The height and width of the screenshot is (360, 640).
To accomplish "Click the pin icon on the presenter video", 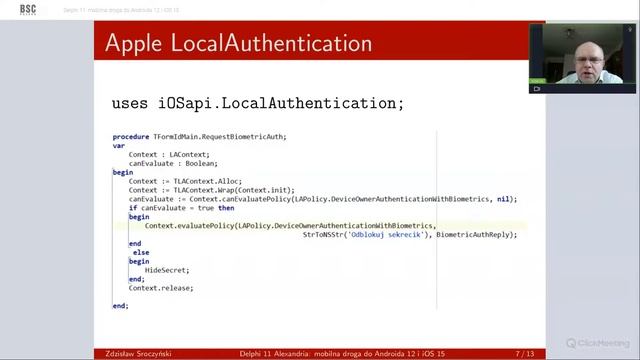I will pyautogui.click(x=629, y=30).
